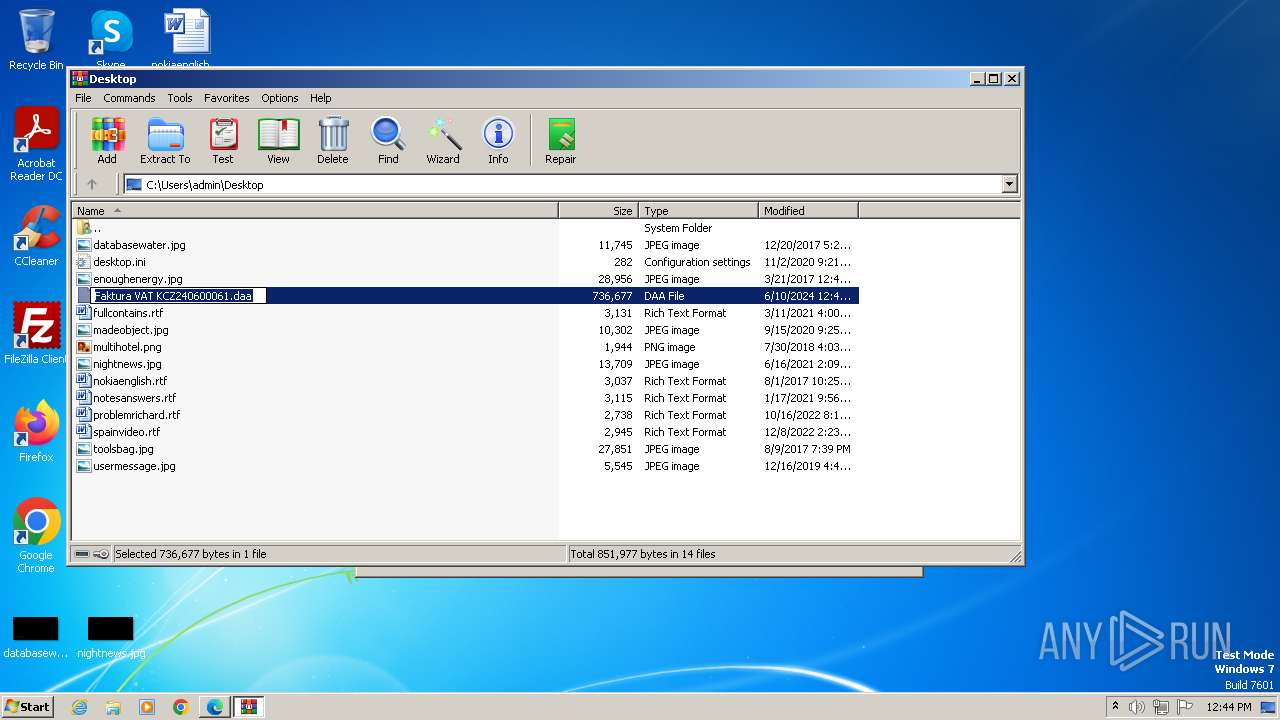The height and width of the screenshot is (720, 1280).
Task: Open FileZilla Client desktop shortcut
Action: click(36, 334)
